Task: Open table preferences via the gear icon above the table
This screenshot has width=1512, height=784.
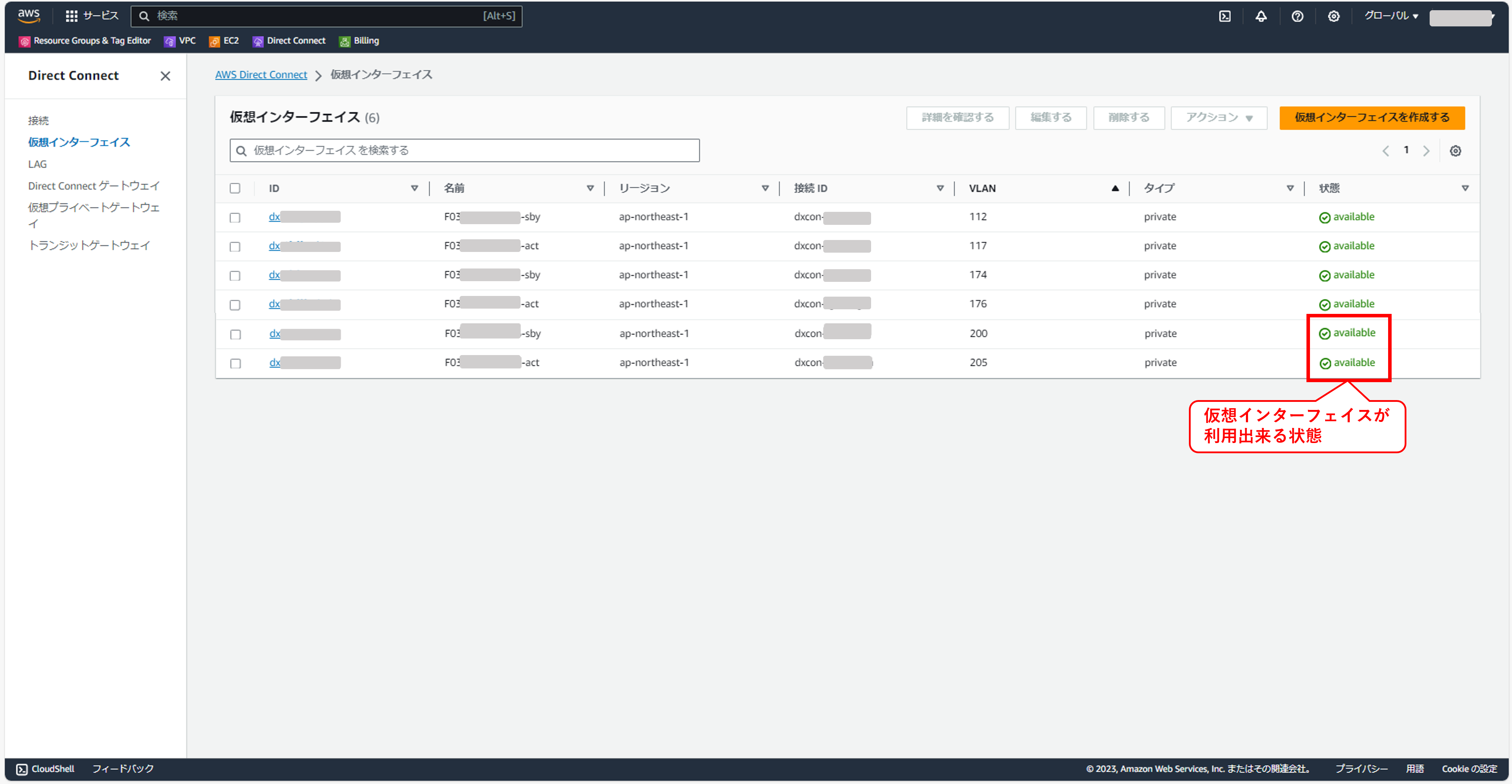Action: tap(1455, 150)
